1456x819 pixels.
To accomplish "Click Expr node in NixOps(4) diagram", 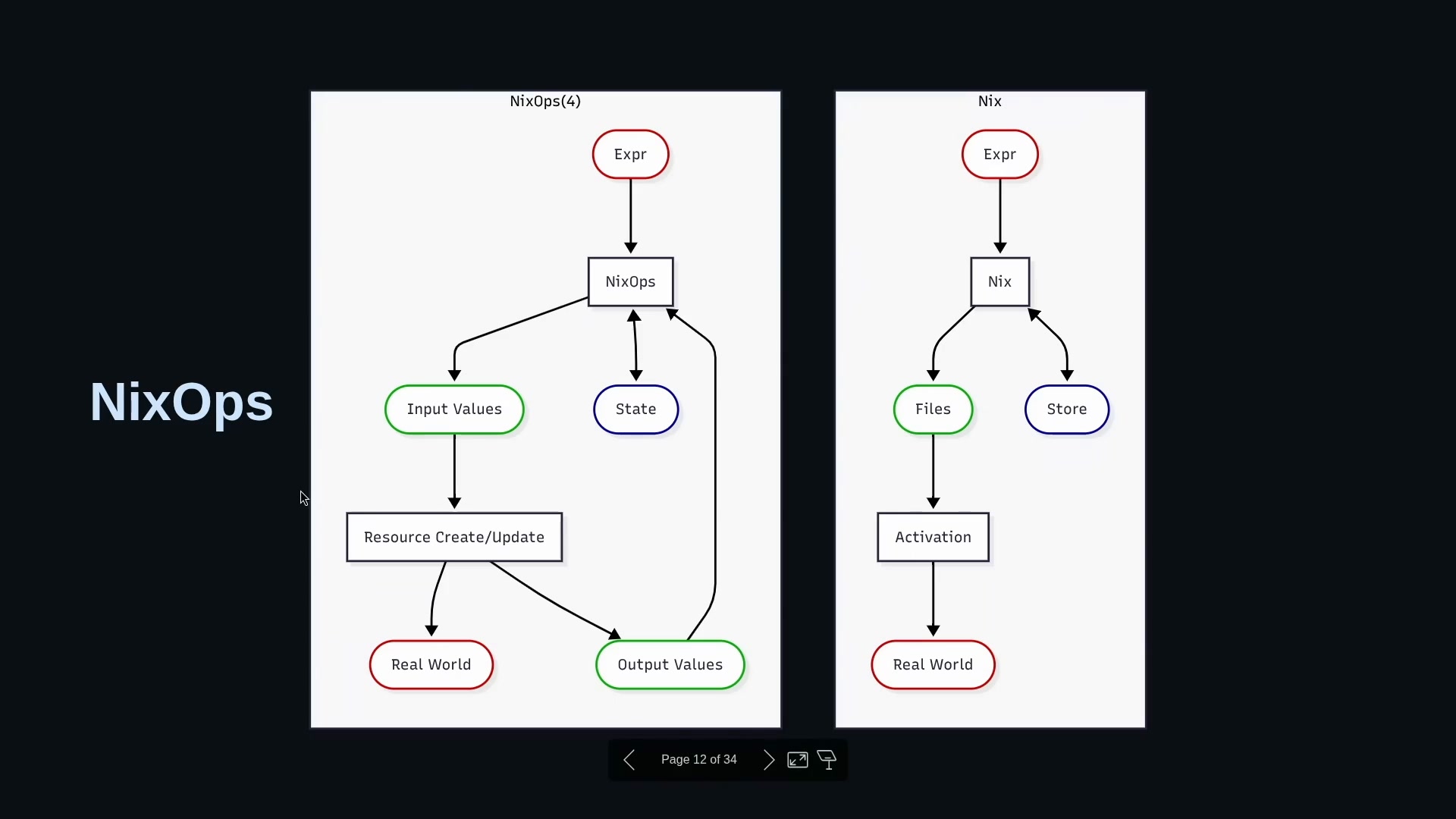I will point(630,155).
